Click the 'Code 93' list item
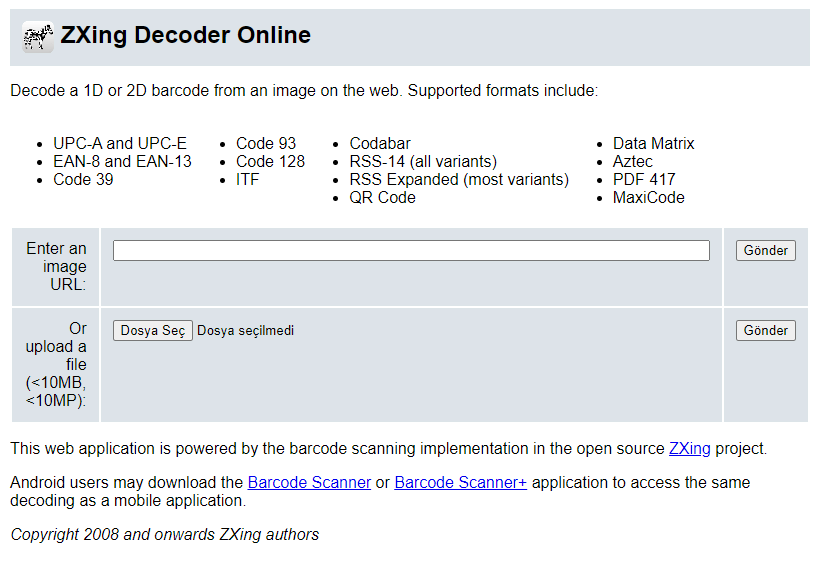Viewport: 815px width, 566px height. click(266, 143)
